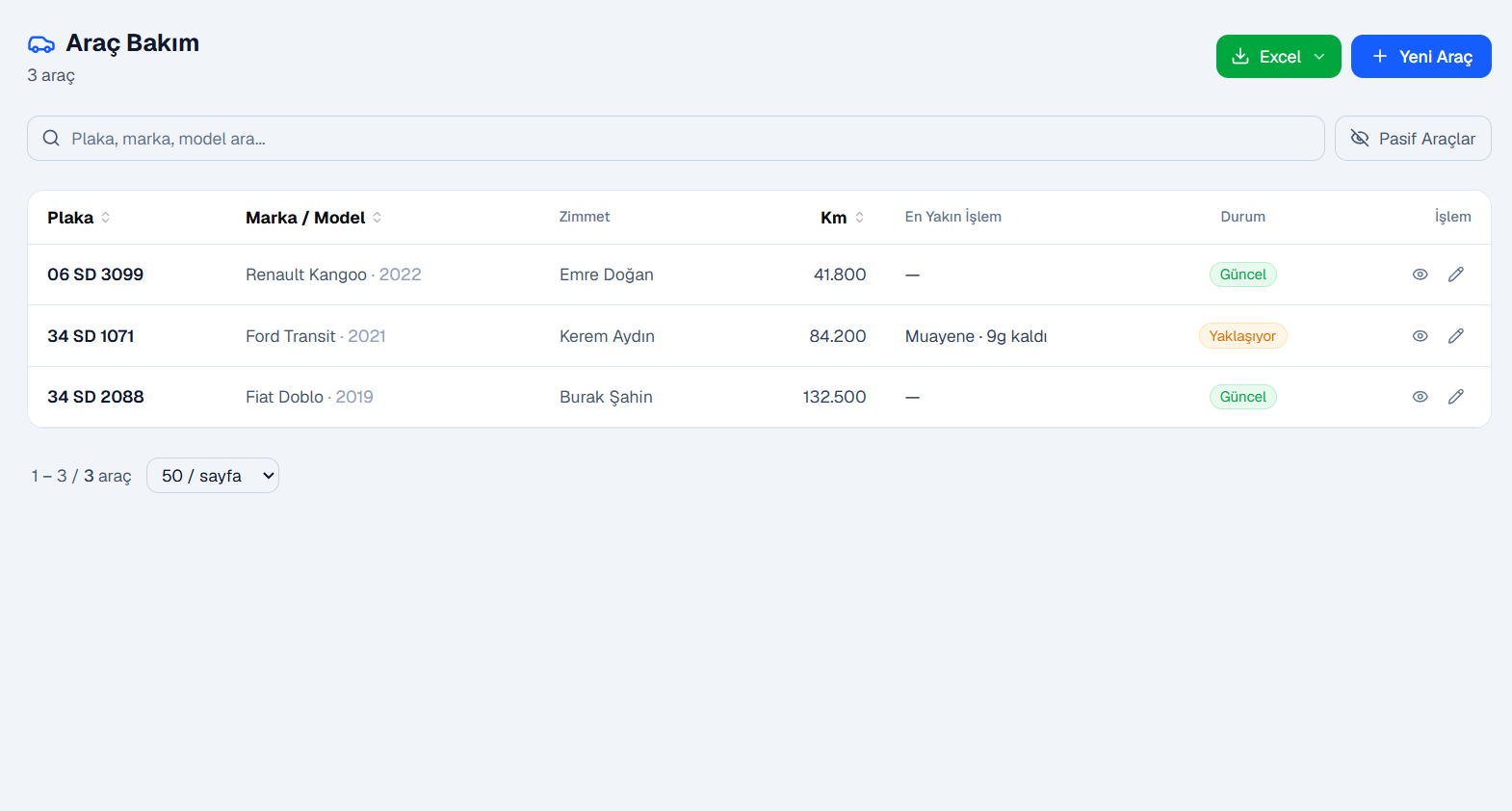Click the magnifier icon in search box
Image resolution: width=1512 pixels, height=811 pixels.
coord(51,139)
